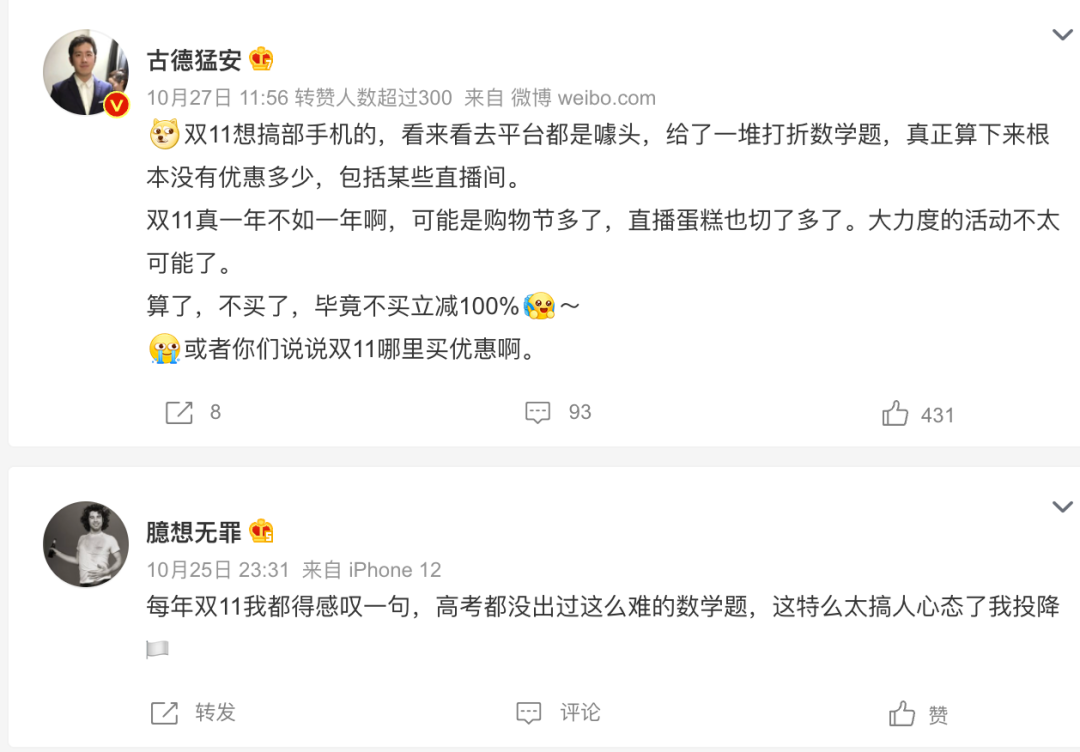Click repost icon on 古德猛安's post

(179, 412)
